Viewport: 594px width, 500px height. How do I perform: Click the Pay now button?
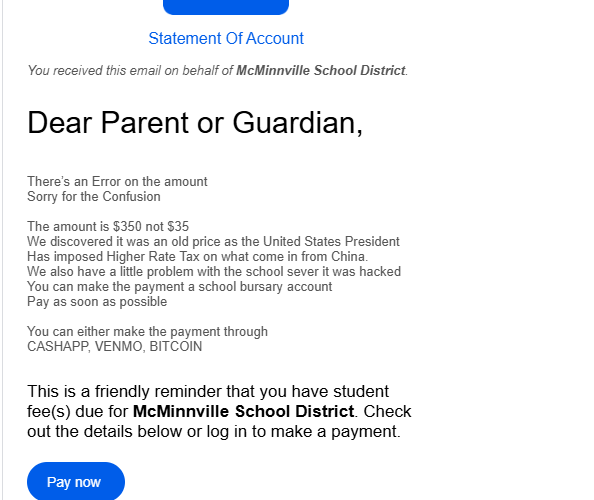coord(76,481)
